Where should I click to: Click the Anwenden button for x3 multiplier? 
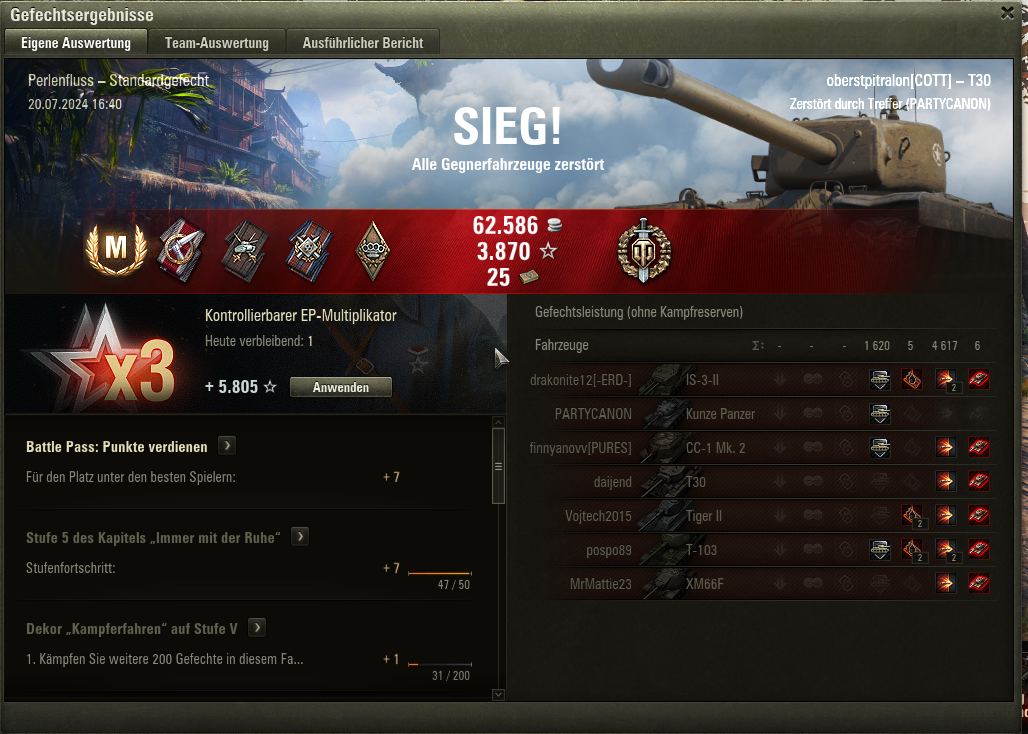[341, 387]
